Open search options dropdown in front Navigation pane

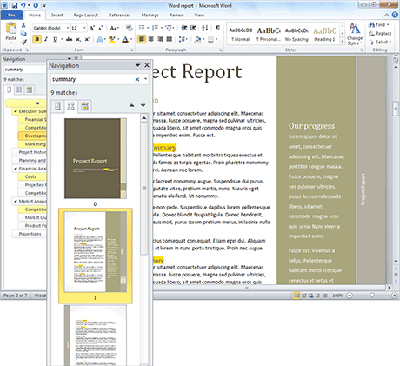145,79
